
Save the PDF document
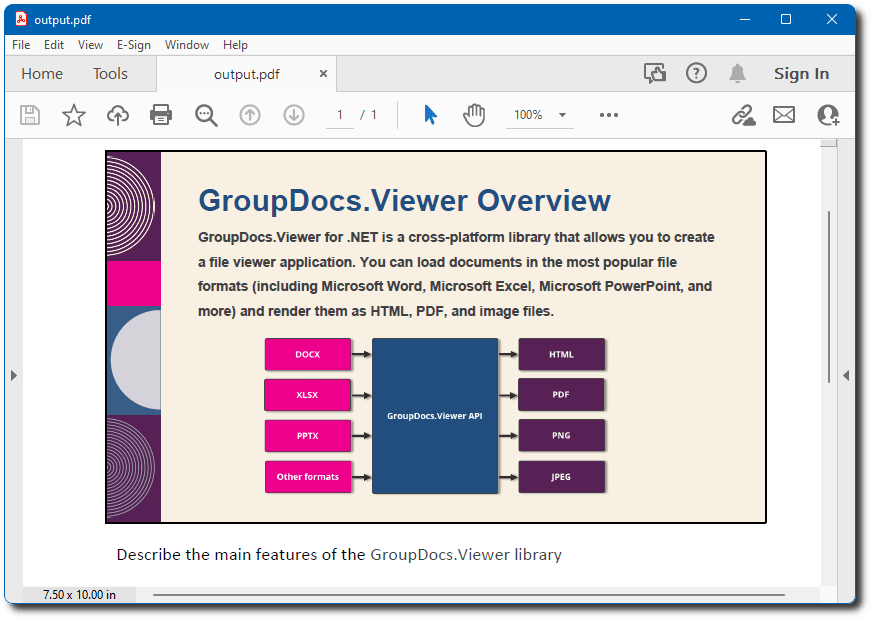[x=29, y=114]
